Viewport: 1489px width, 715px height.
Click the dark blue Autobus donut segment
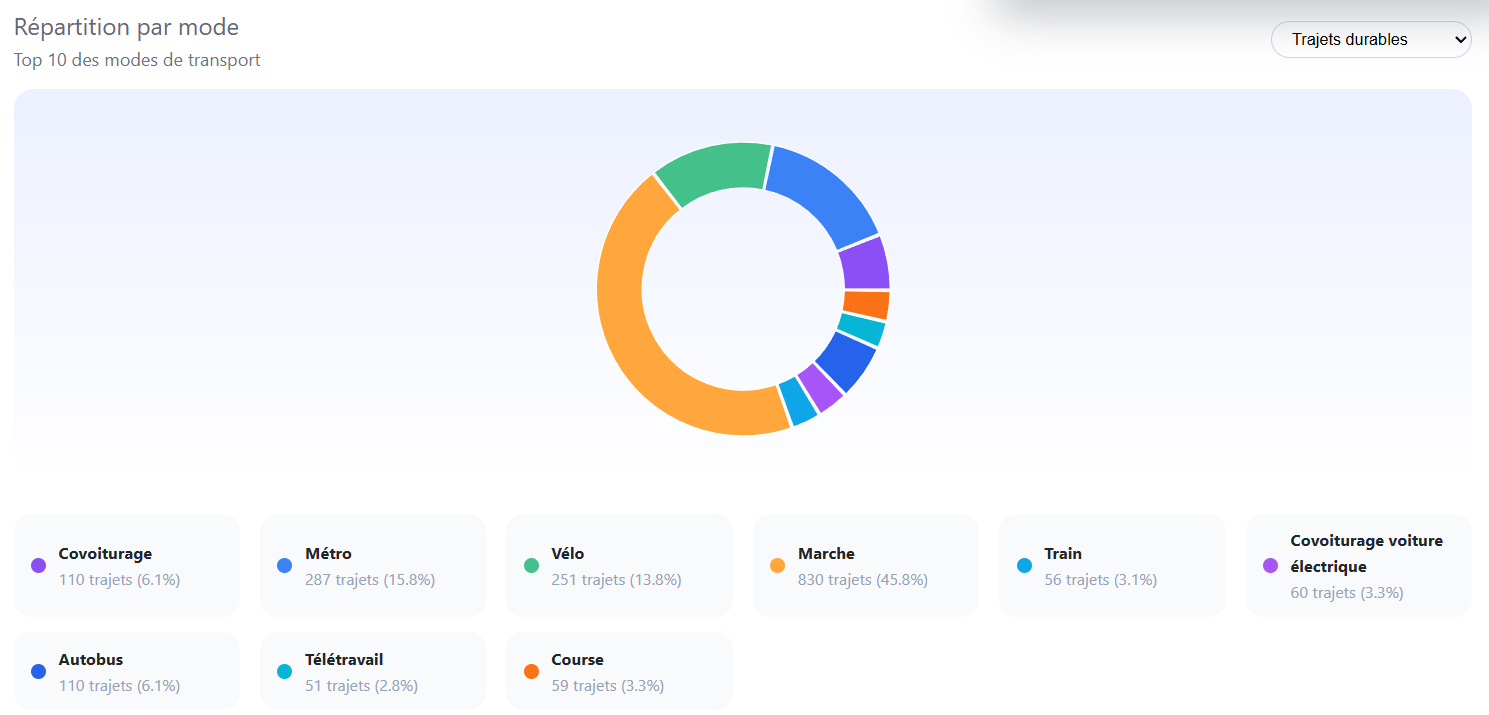click(846, 360)
